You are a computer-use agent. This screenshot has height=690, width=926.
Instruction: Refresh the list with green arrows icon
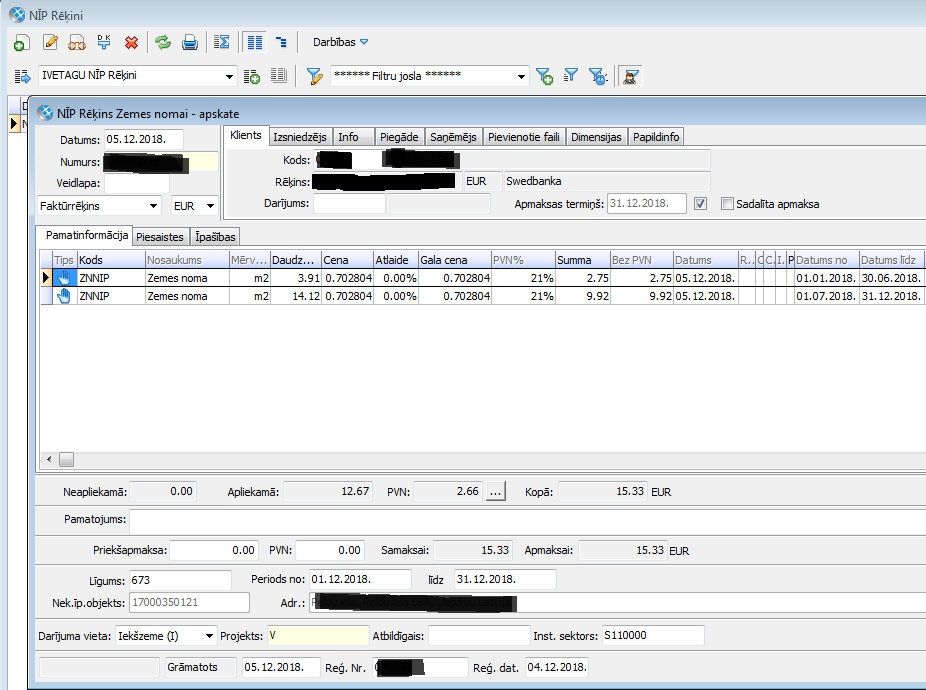pyautogui.click(x=162, y=42)
